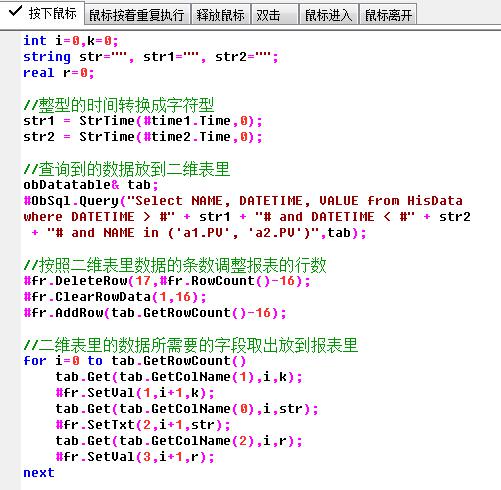Click the string str declaration line
Viewport: 501px width, 490px height.
(151, 57)
